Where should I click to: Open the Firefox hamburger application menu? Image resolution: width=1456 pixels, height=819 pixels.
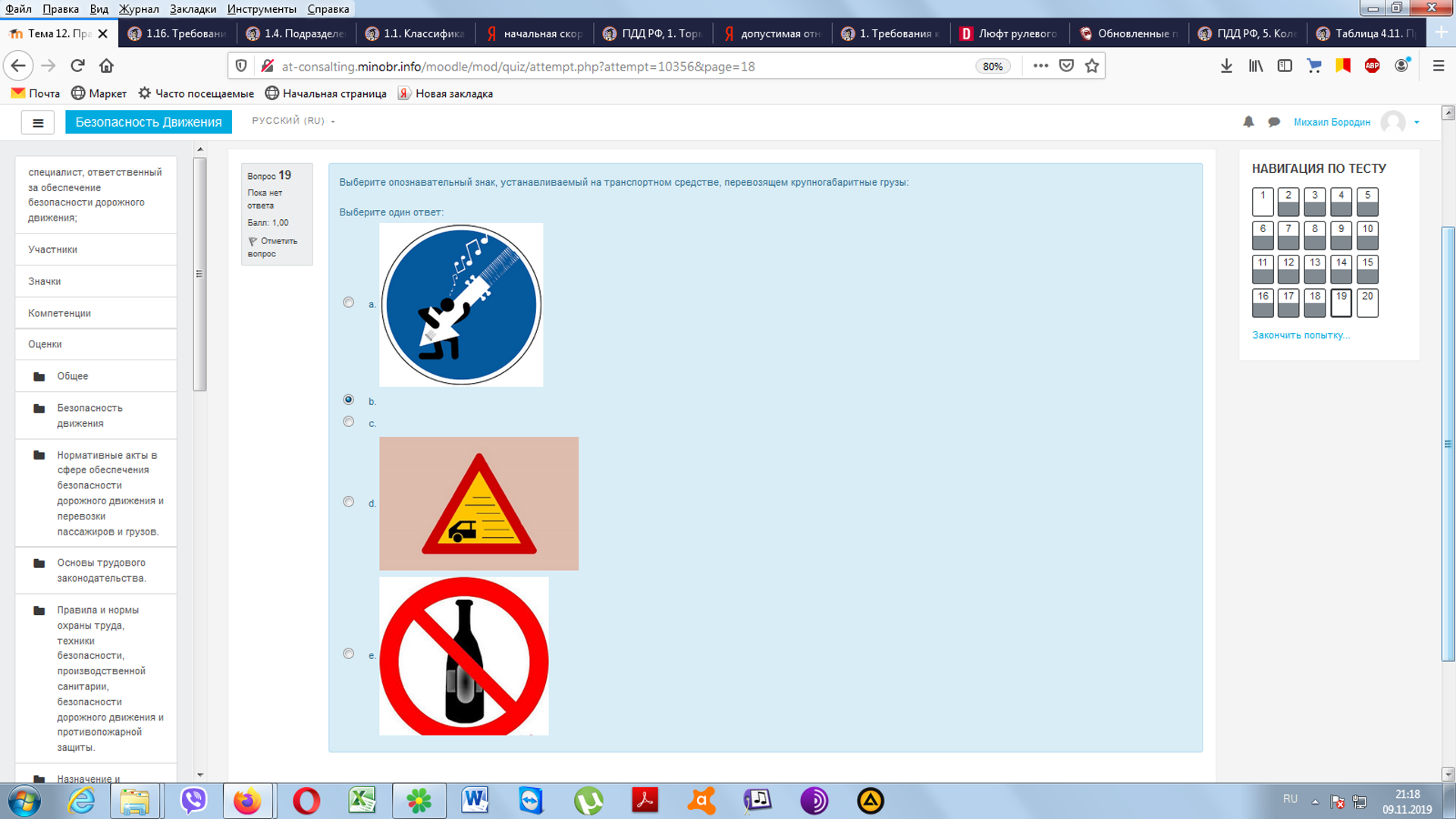tap(1439, 66)
